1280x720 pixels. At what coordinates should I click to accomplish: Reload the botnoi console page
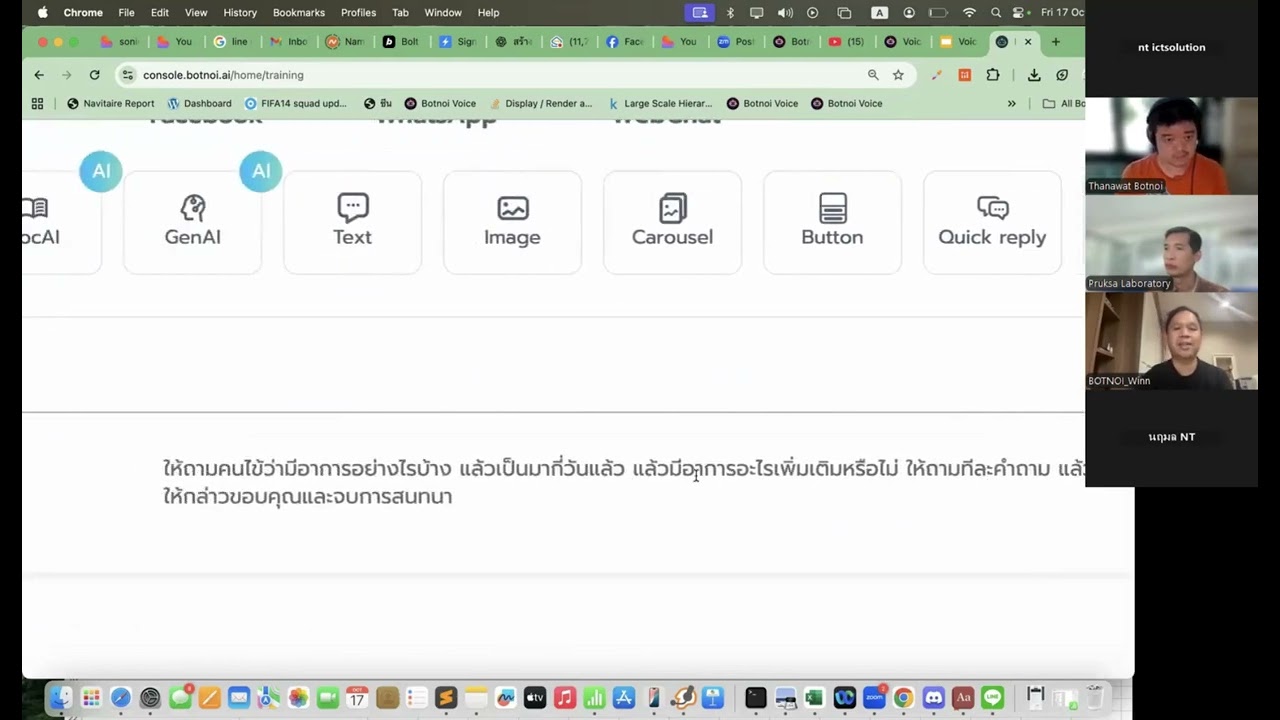click(x=94, y=75)
